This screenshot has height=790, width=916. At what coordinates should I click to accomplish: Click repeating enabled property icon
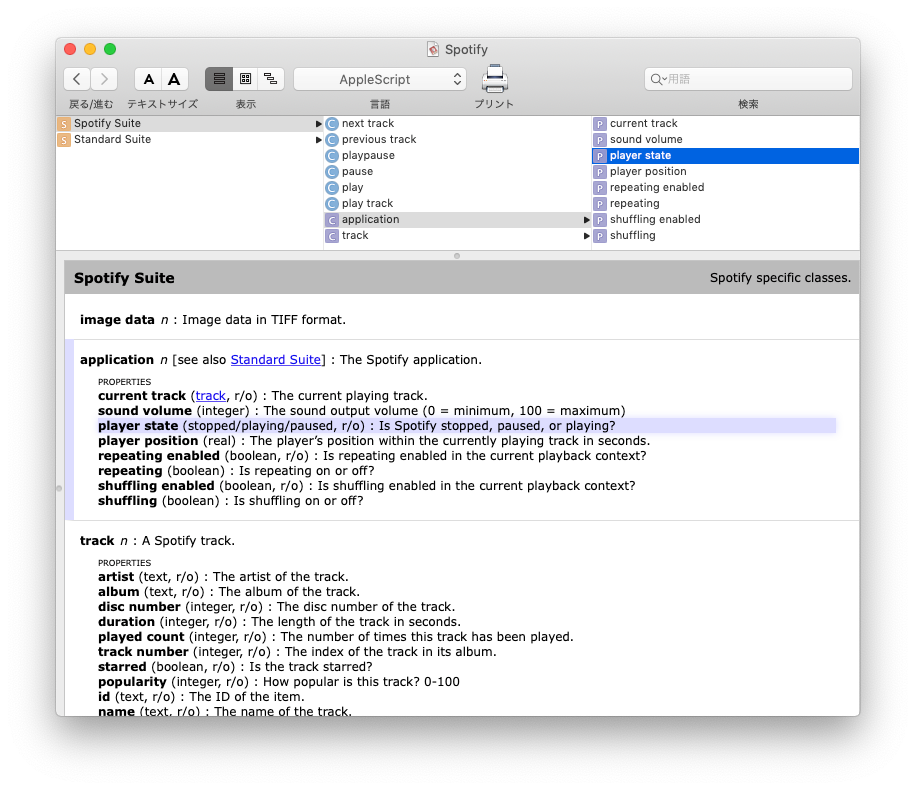[599, 188]
